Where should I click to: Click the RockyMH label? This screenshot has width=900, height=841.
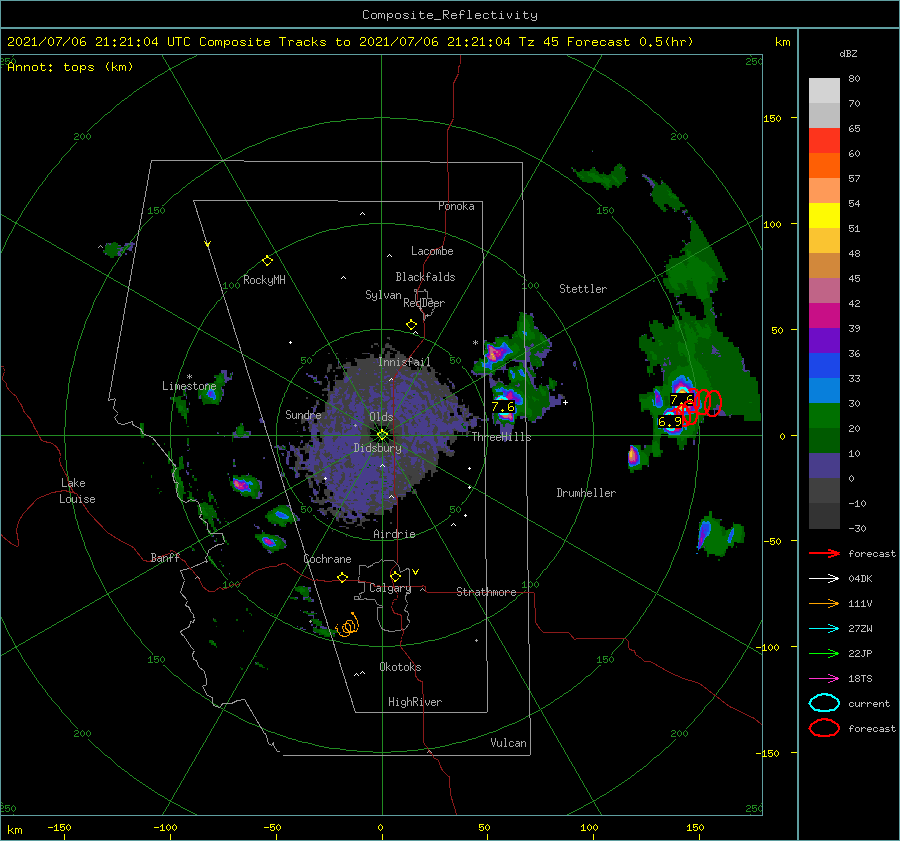pos(263,280)
